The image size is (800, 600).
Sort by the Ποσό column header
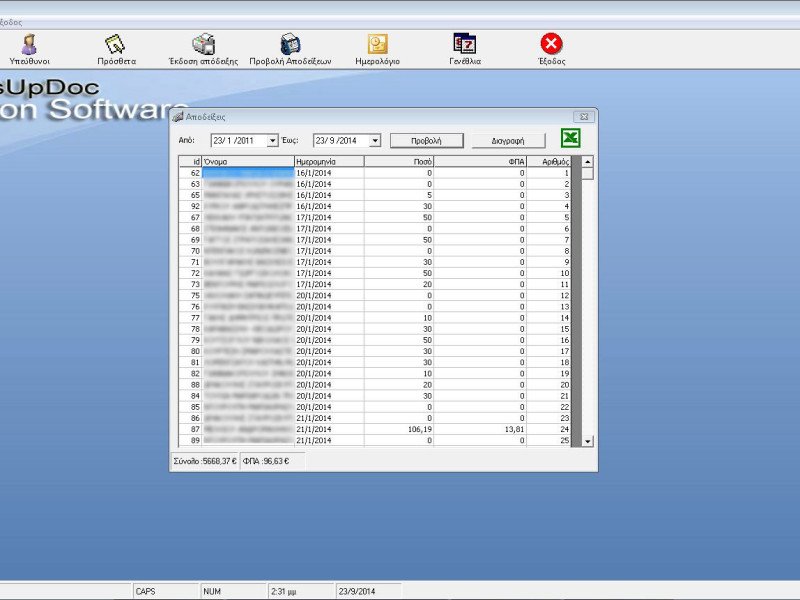pos(399,161)
